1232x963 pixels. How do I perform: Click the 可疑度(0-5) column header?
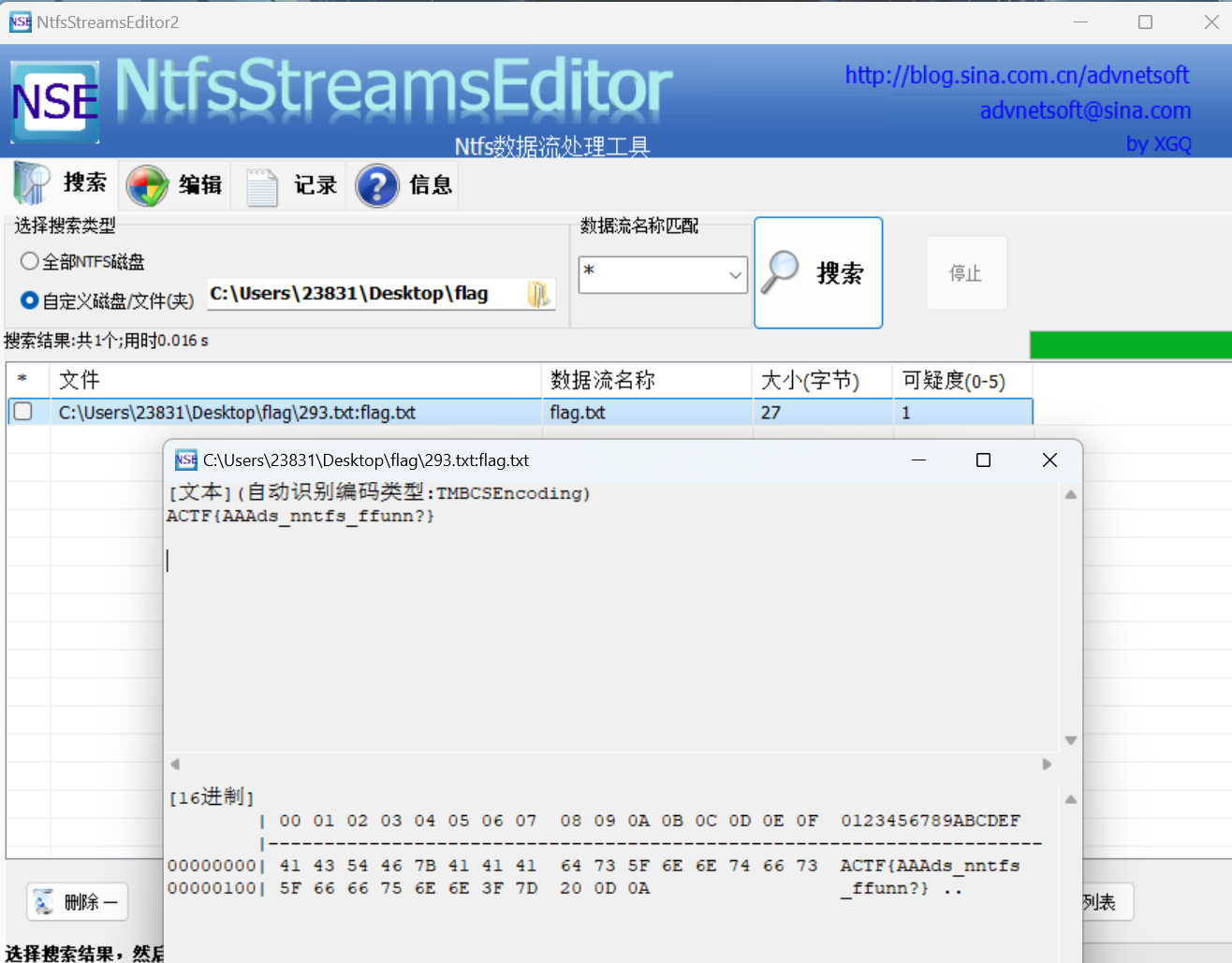962,380
